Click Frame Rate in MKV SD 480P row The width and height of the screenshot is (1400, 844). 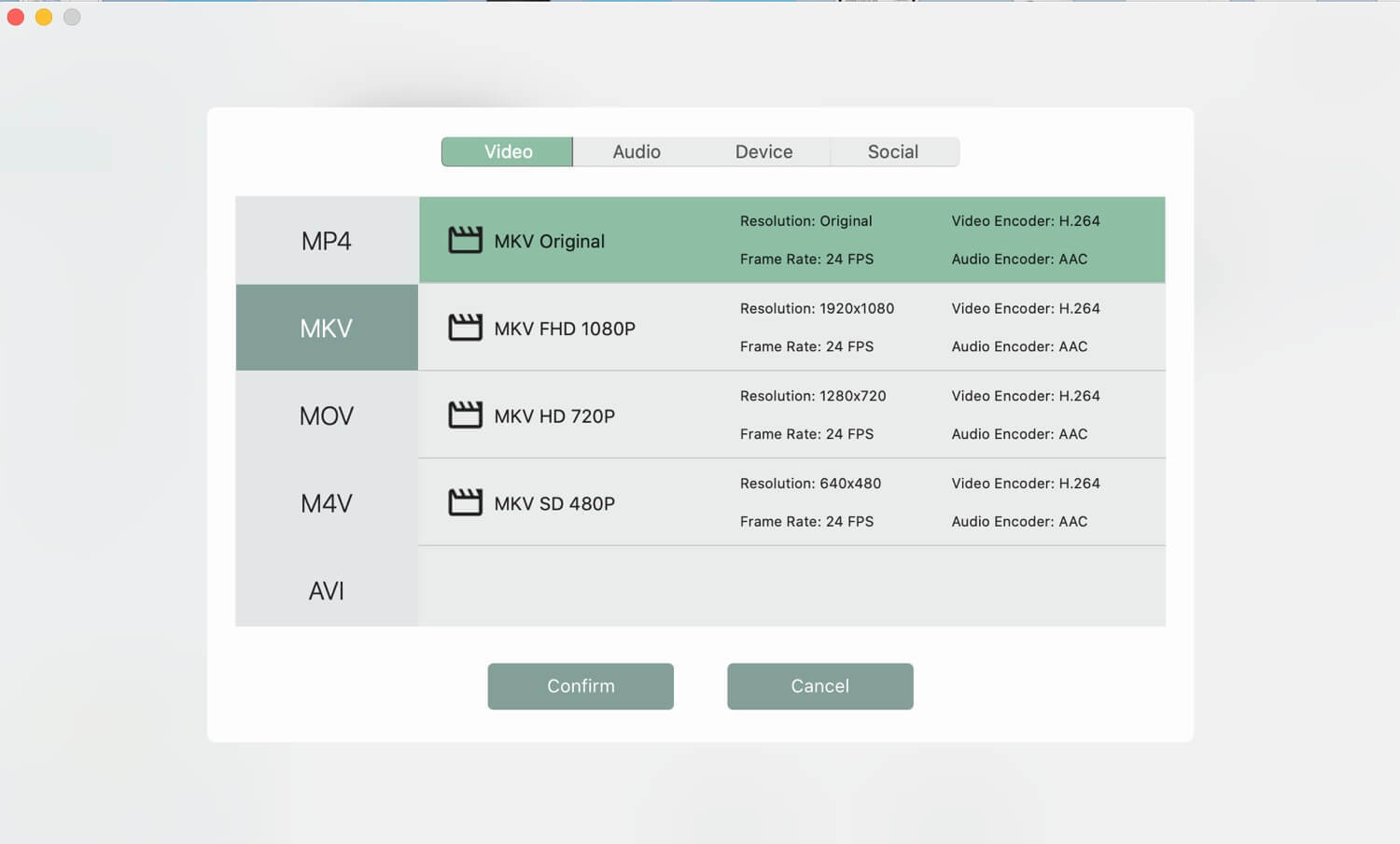[x=806, y=522]
